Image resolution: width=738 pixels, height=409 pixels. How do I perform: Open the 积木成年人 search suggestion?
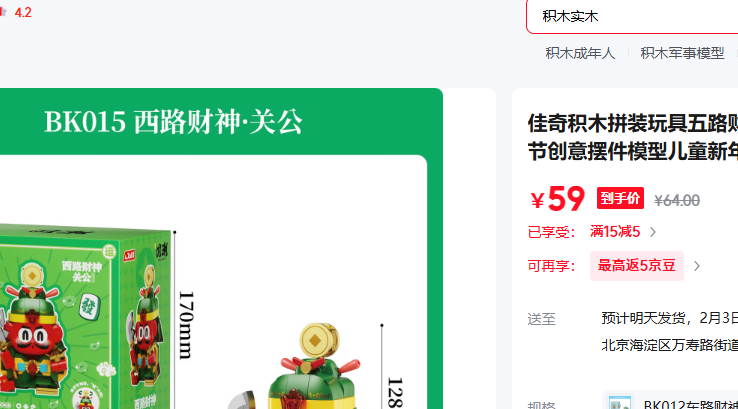pyautogui.click(x=580, y=53)
